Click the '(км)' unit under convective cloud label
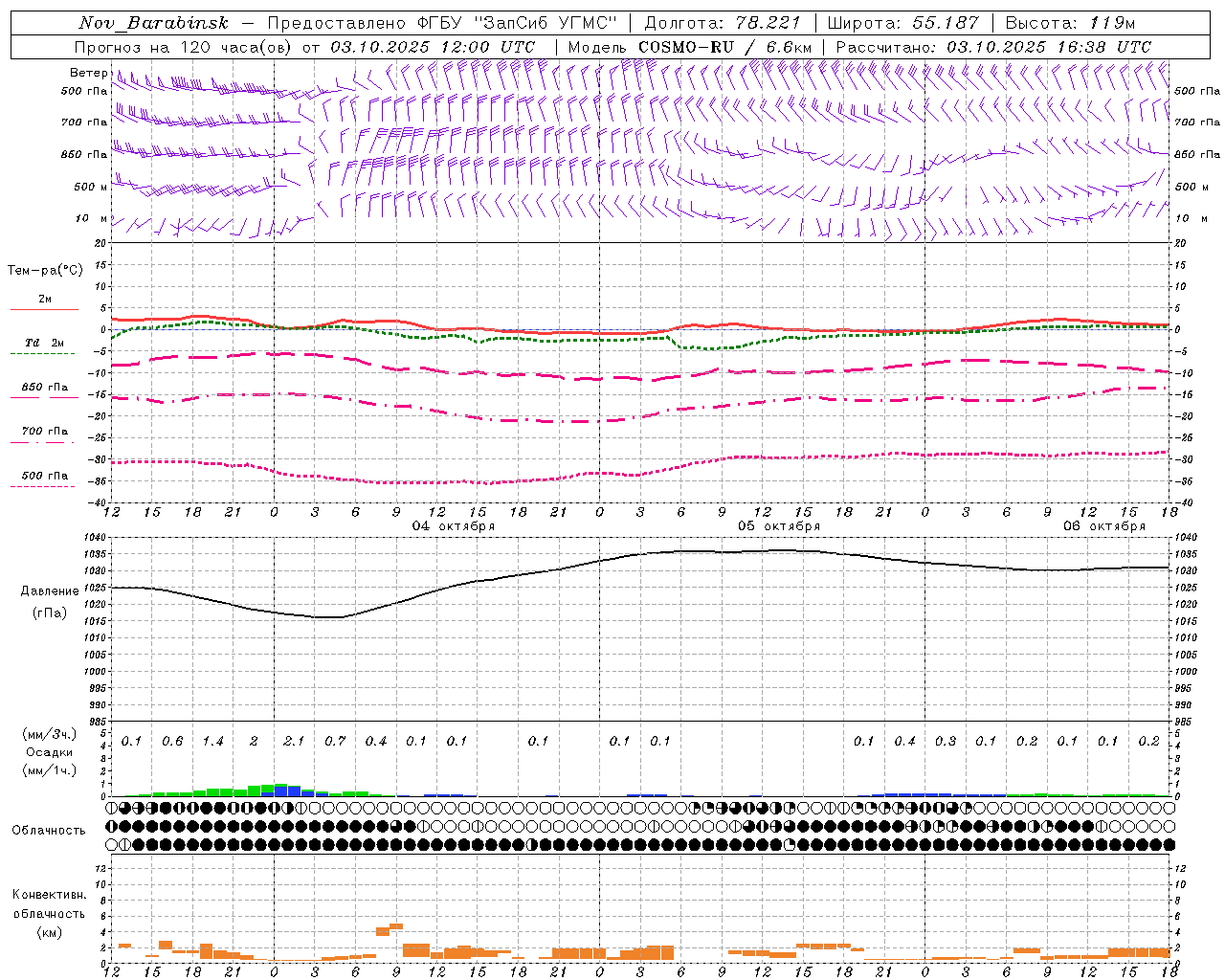The height and width of the screenshot is (980, 1225). (x=49, y=932)
